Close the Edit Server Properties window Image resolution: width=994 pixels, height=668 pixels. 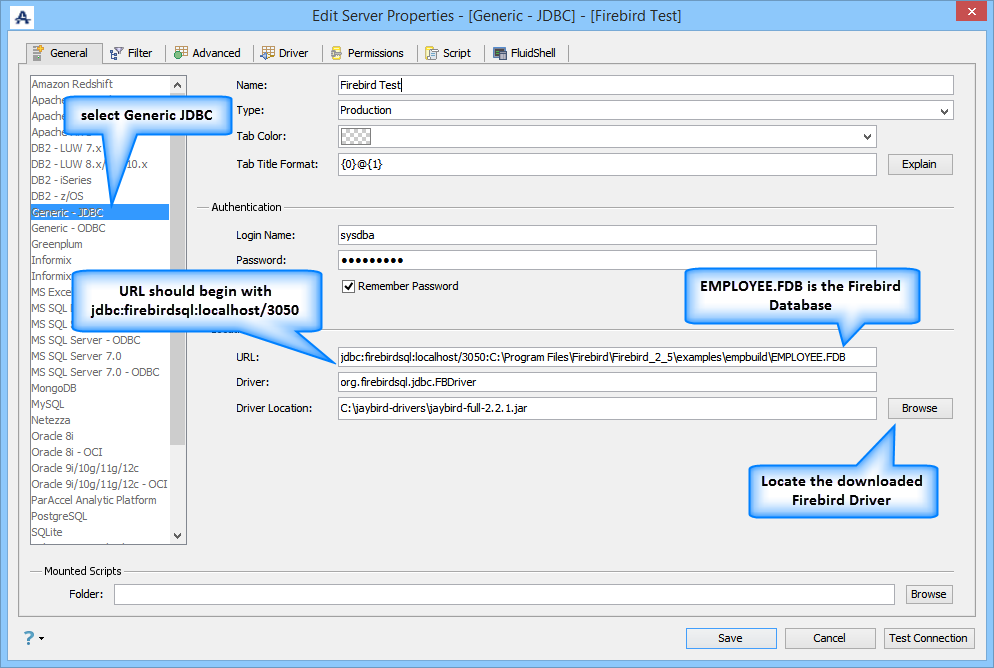pyautogui.click(x=971, y=11)
